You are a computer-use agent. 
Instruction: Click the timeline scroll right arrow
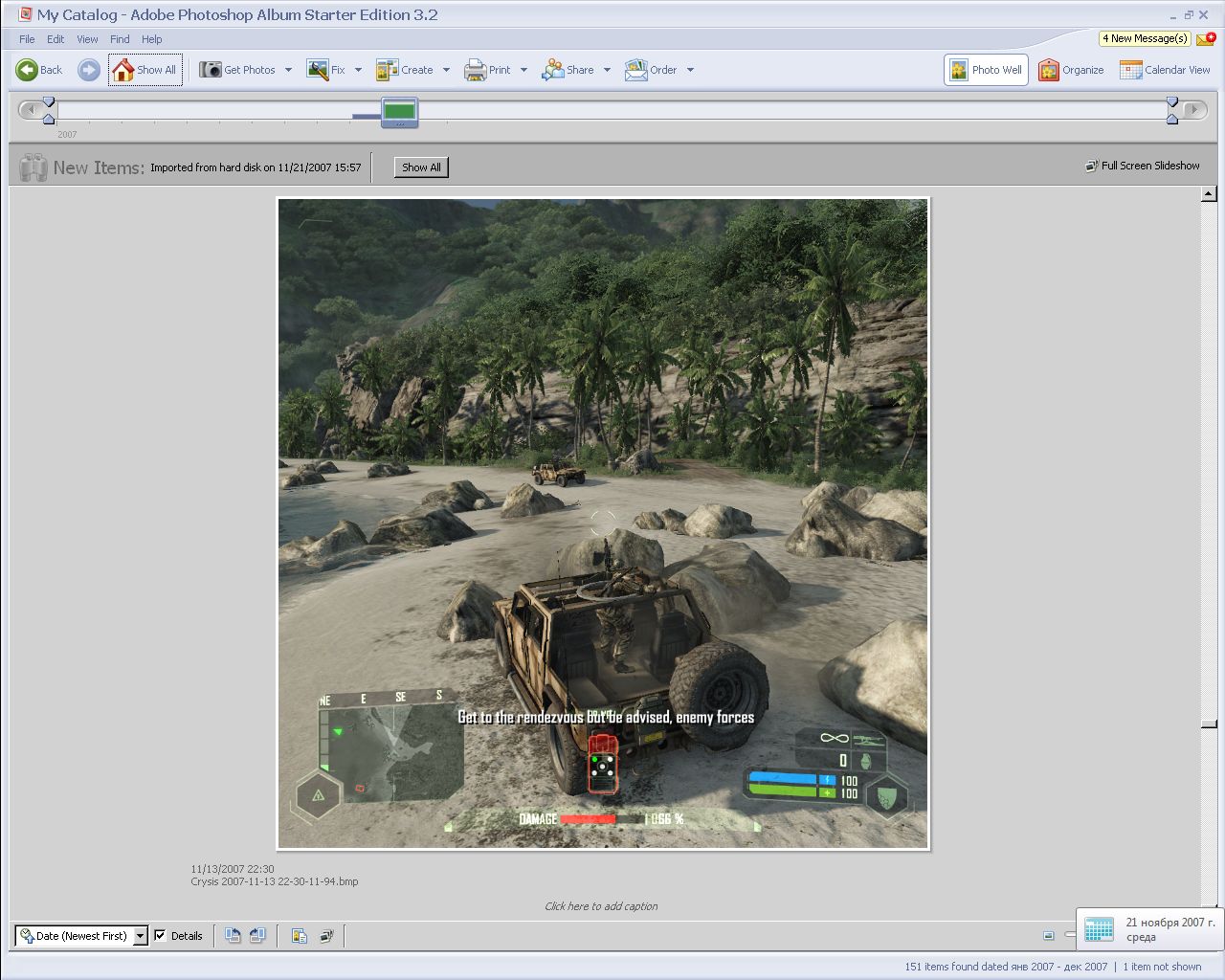[1193, 110]
